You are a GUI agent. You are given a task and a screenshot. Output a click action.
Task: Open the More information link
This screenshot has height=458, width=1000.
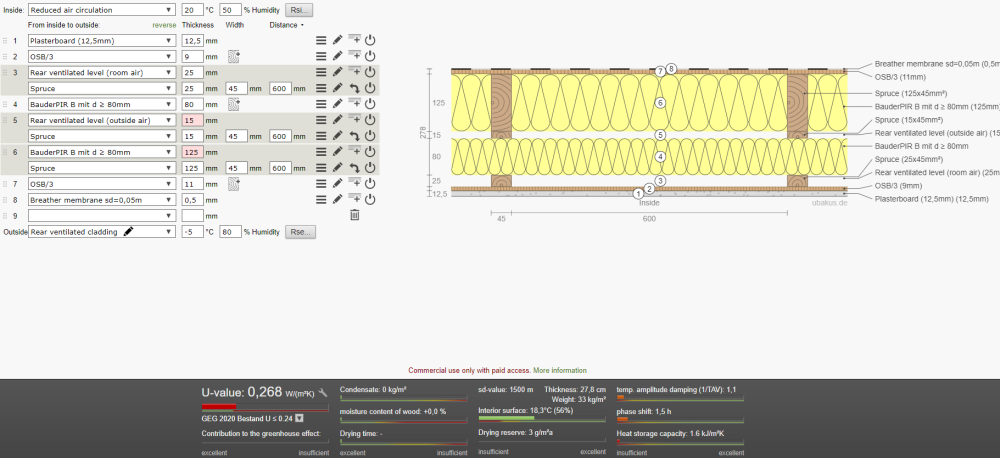[560, 370]
